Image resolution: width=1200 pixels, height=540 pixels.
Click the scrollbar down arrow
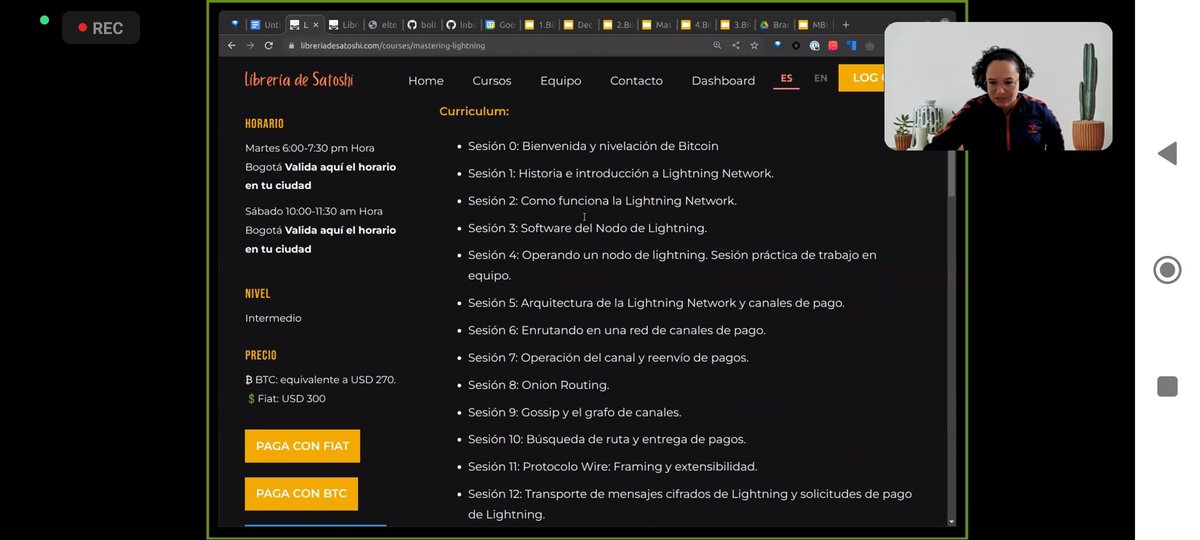[951, 521]
